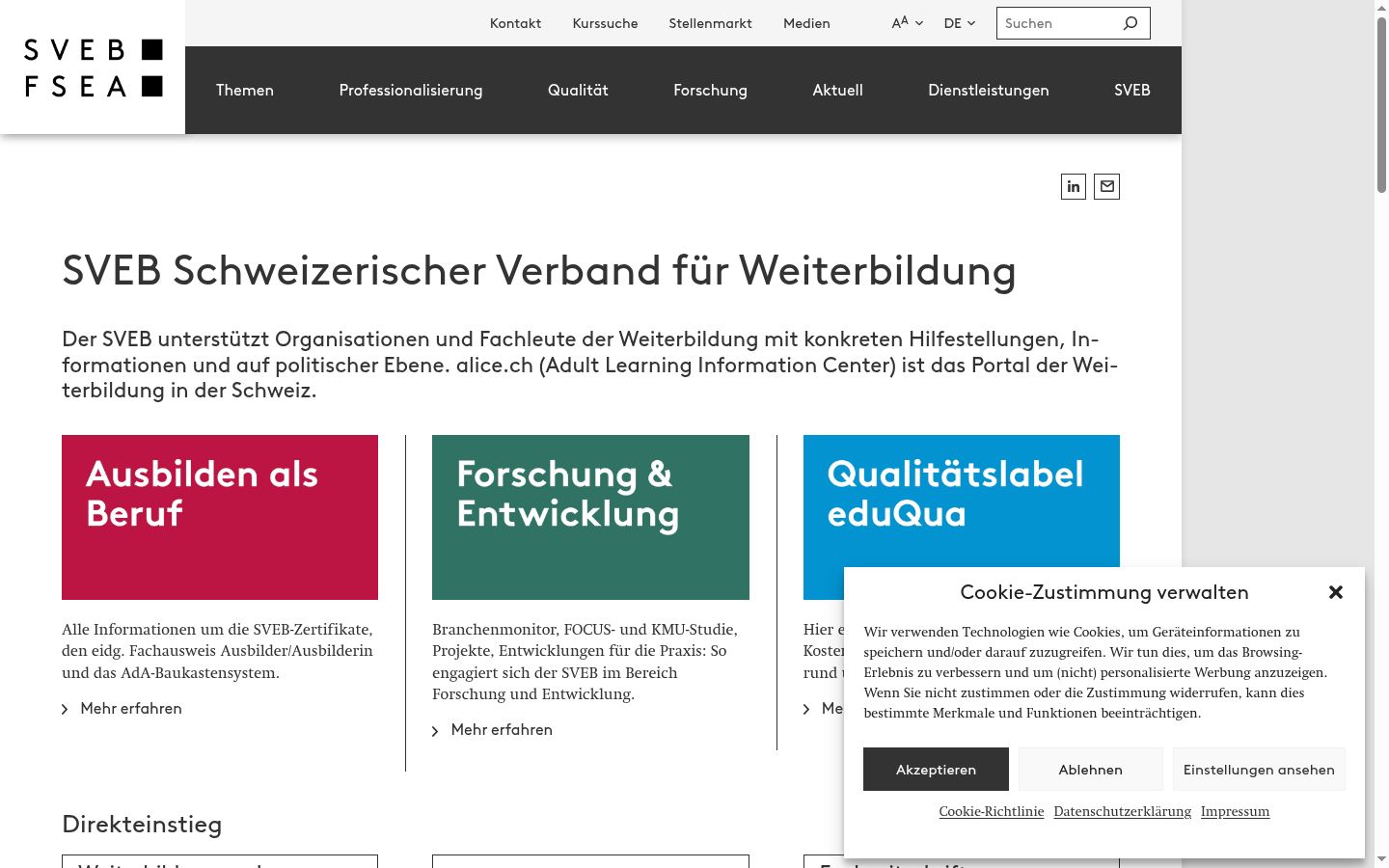Open the Datenschutzerklärung link
This screenshot has height=868, width=1389.
pyautogui.click(x=1123, y=811)
